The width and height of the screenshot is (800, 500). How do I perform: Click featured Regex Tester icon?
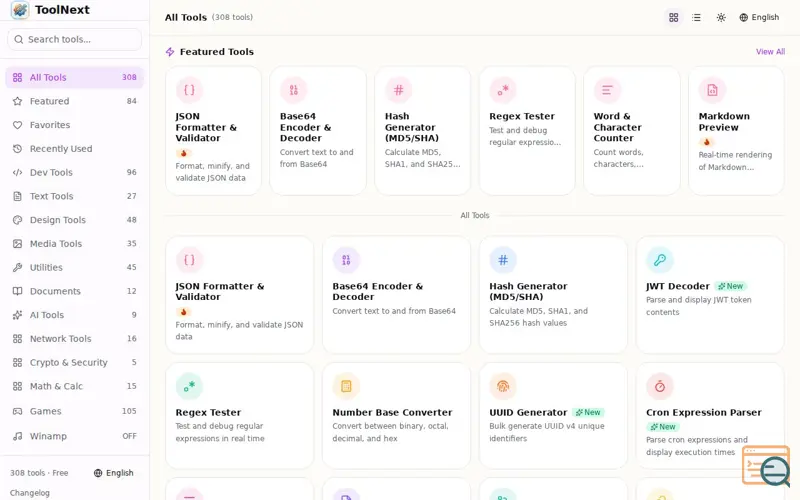click(503, 90)
